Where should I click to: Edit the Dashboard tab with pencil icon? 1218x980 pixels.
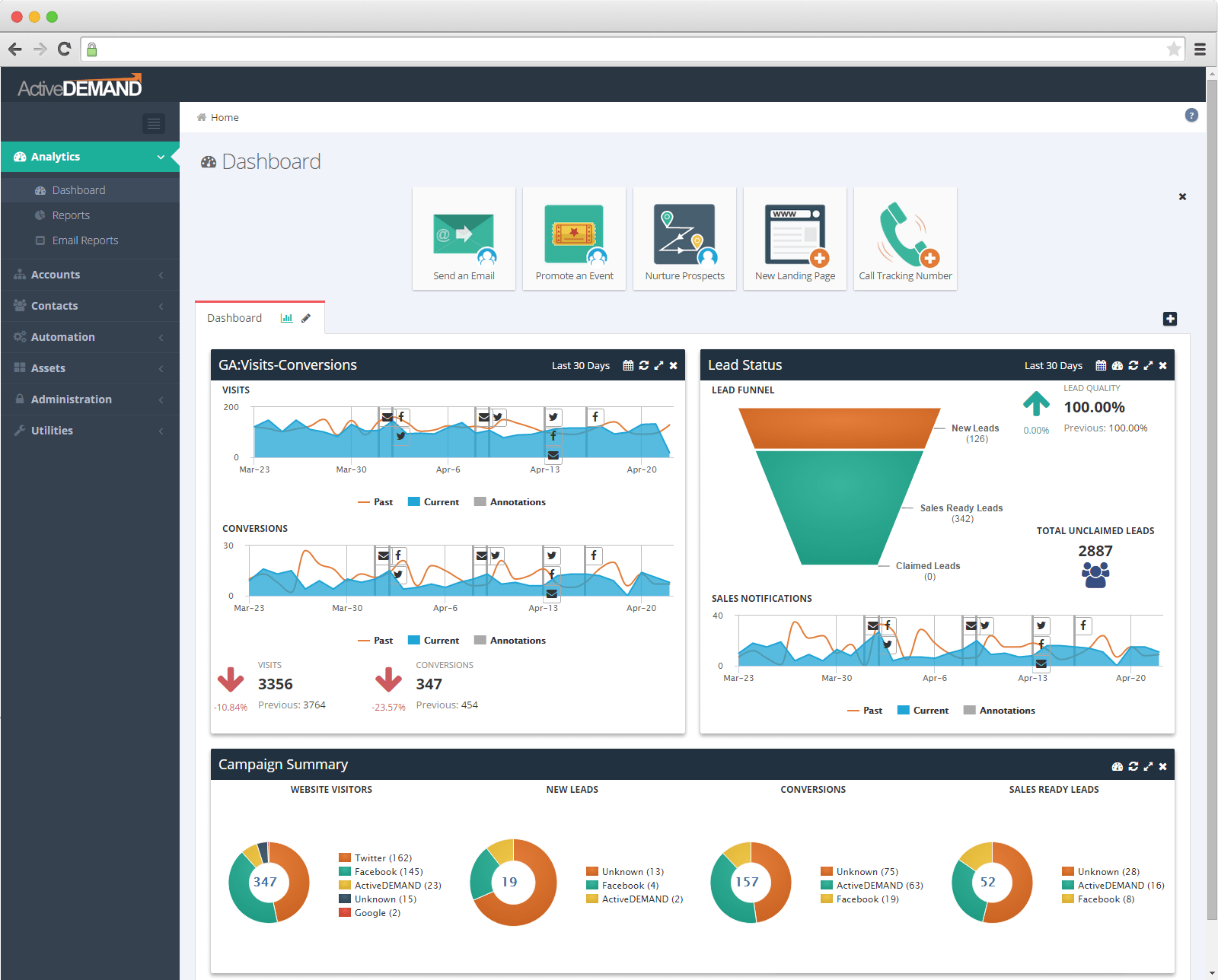[x=306, y=318]
